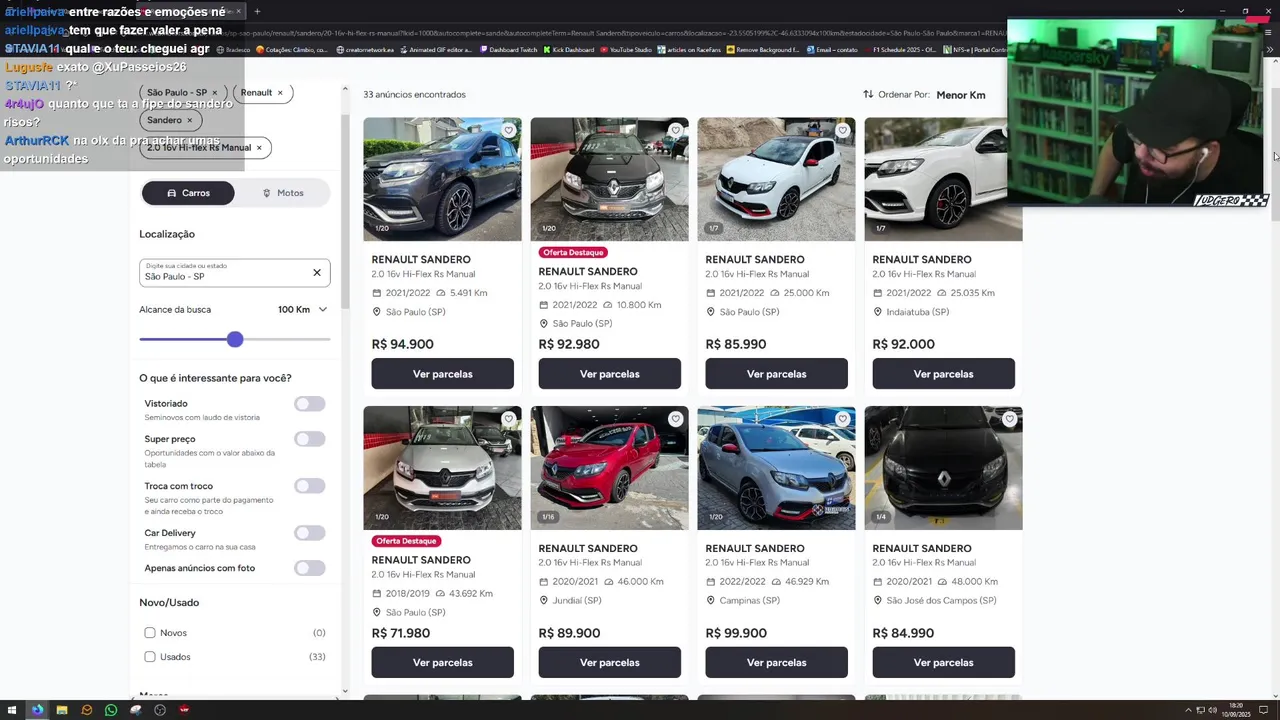Image resolution: width=1280 pixels, height=720 pixels.
Task: Open the Ordenar Por Menor Km dropdown
Action: coord(961,95)
